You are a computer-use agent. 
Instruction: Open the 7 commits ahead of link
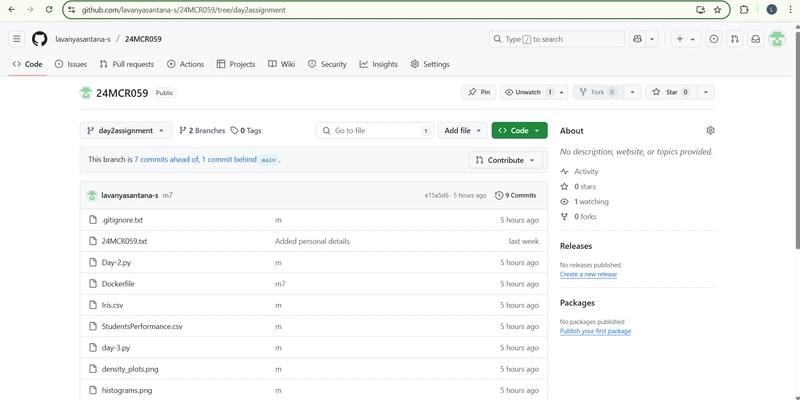click(x=166, y=160)
